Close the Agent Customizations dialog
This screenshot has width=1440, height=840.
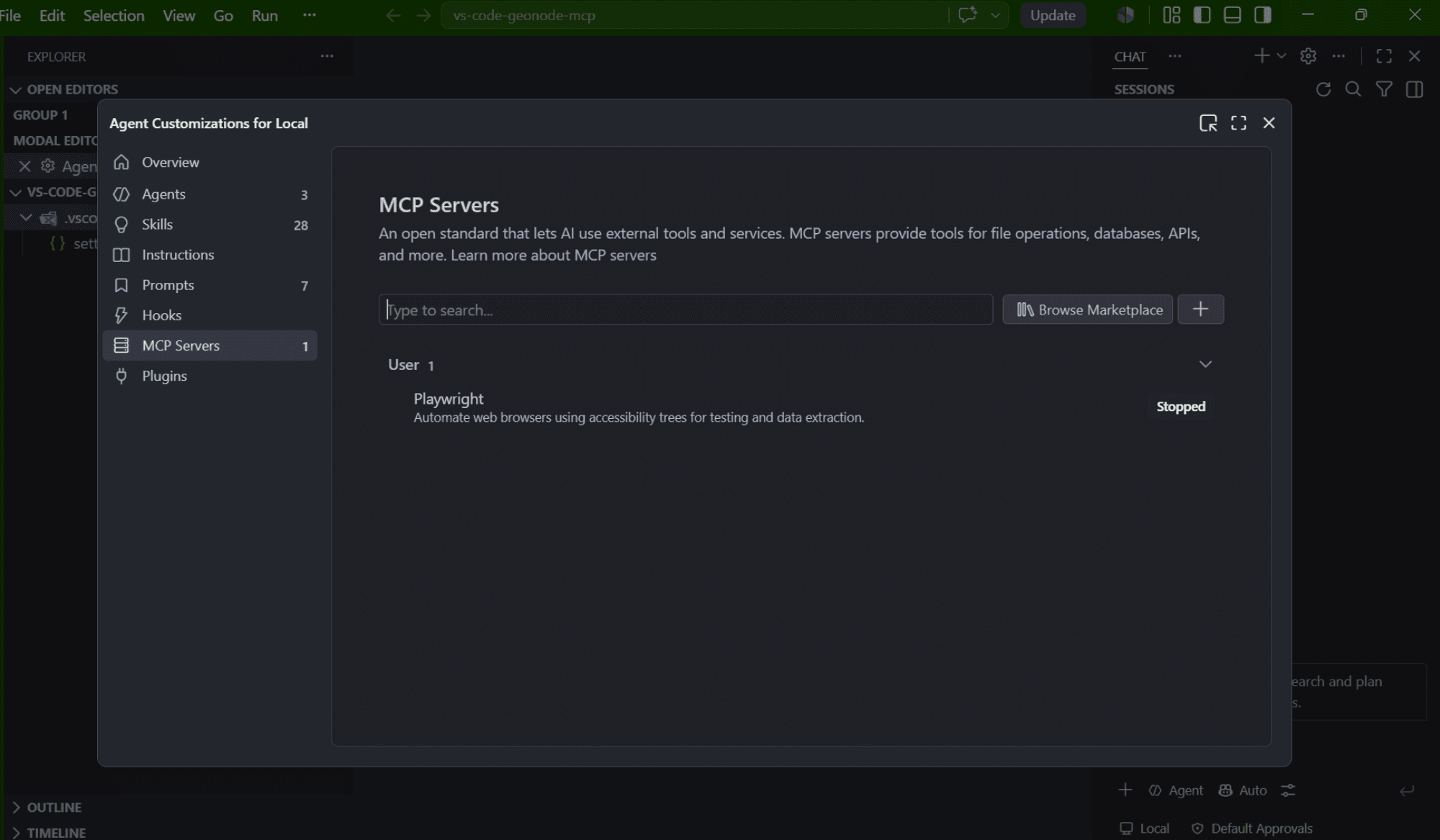pos(1269,123)
